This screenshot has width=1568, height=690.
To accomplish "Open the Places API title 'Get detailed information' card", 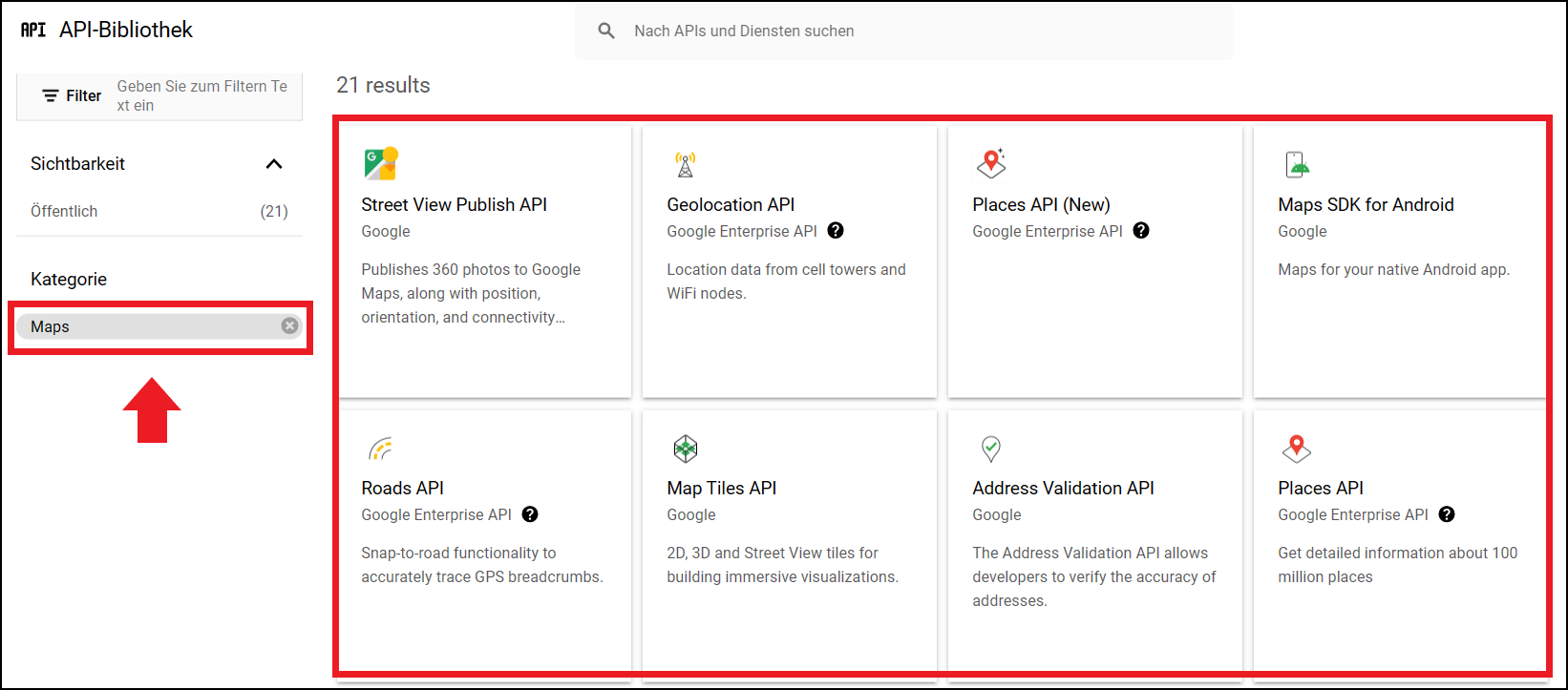I will 1400,541.
